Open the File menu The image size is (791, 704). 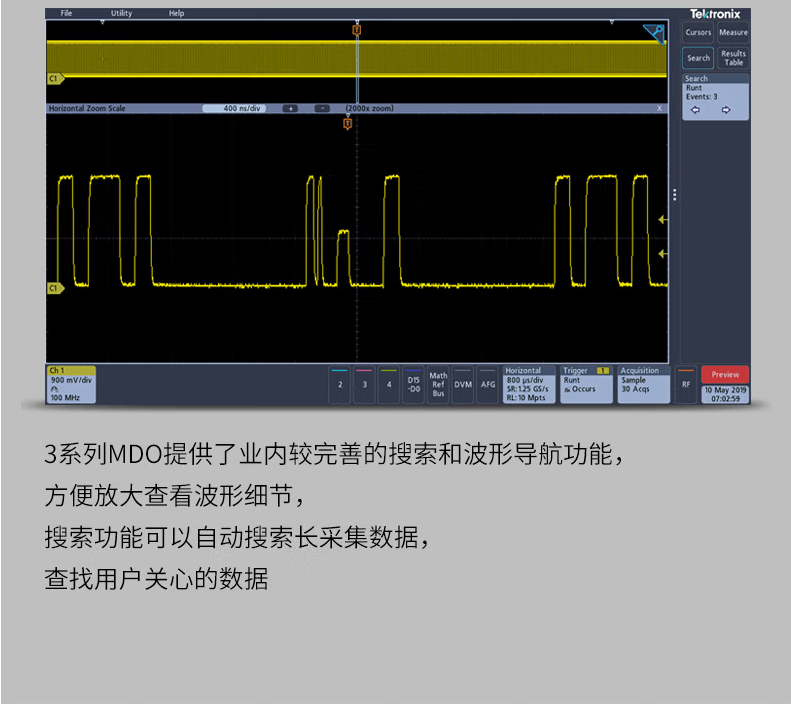coord(66,14)
